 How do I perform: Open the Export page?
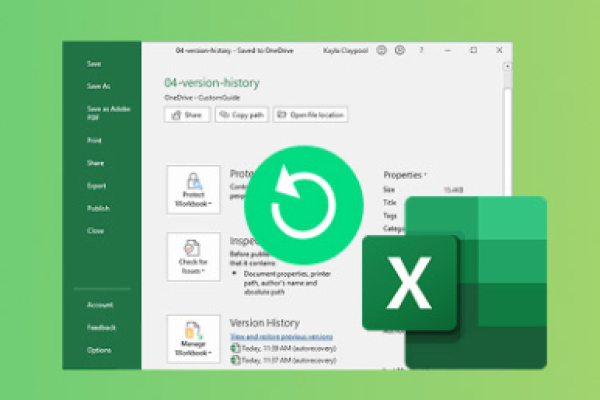coord(96,186)
